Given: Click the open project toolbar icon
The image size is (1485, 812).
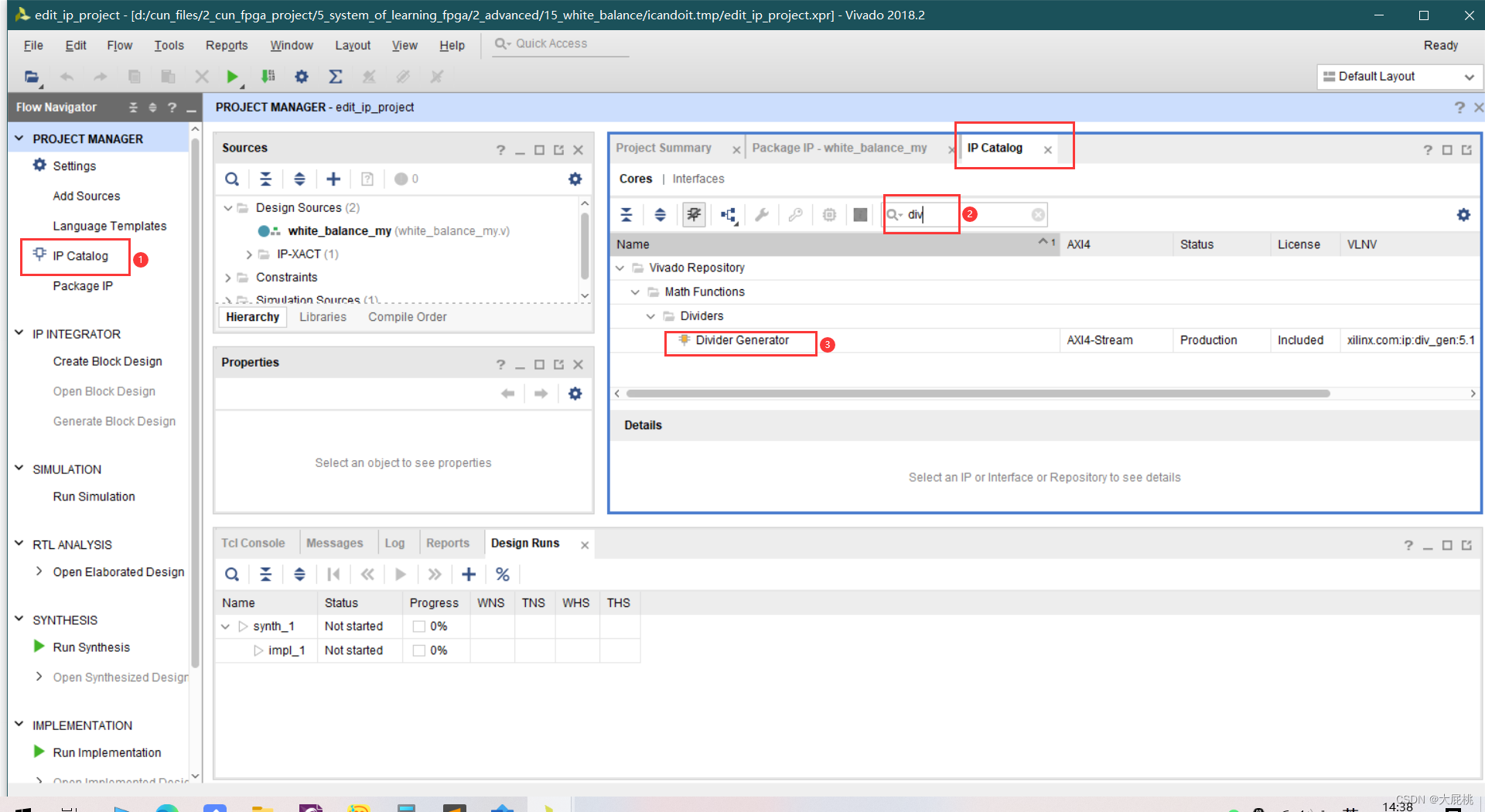Looking at the screenshot, I should pos(31,77).
